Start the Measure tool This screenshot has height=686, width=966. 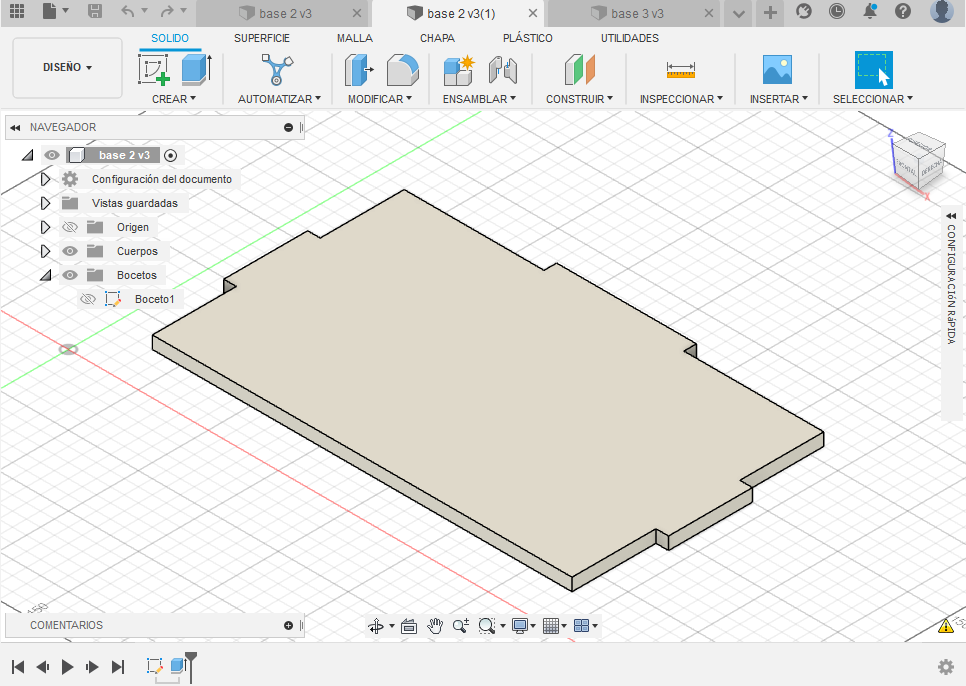681,70
